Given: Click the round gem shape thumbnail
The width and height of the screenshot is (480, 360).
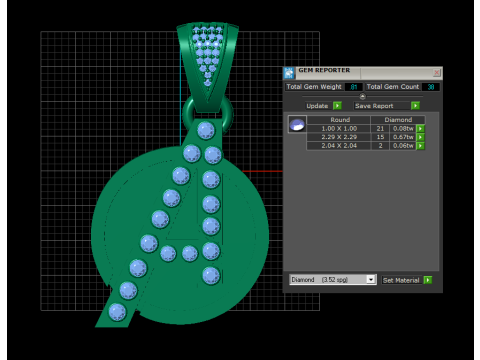Looking at the screenshot, I should pos(297,124).
